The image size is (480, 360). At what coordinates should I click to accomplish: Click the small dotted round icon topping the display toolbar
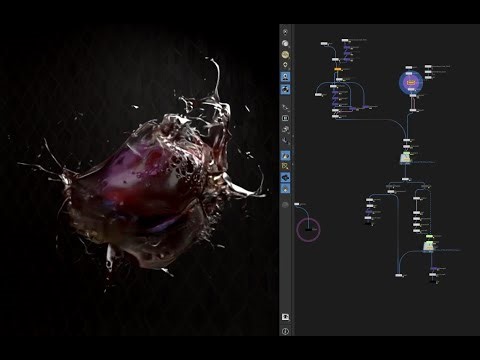[x=285, y=32]
